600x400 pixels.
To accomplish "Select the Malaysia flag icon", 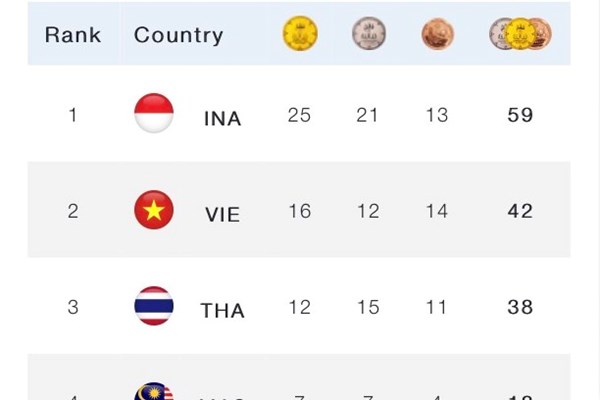I will pyautogui.click(x=154, y=393).
